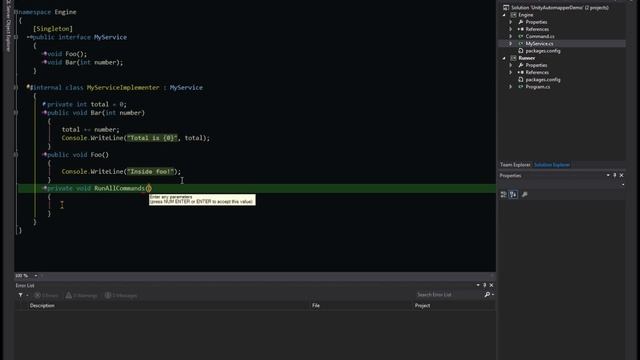Click Alphabetical sort icon in Properties panel
The image size is (640, 360).
coord(513,195)
